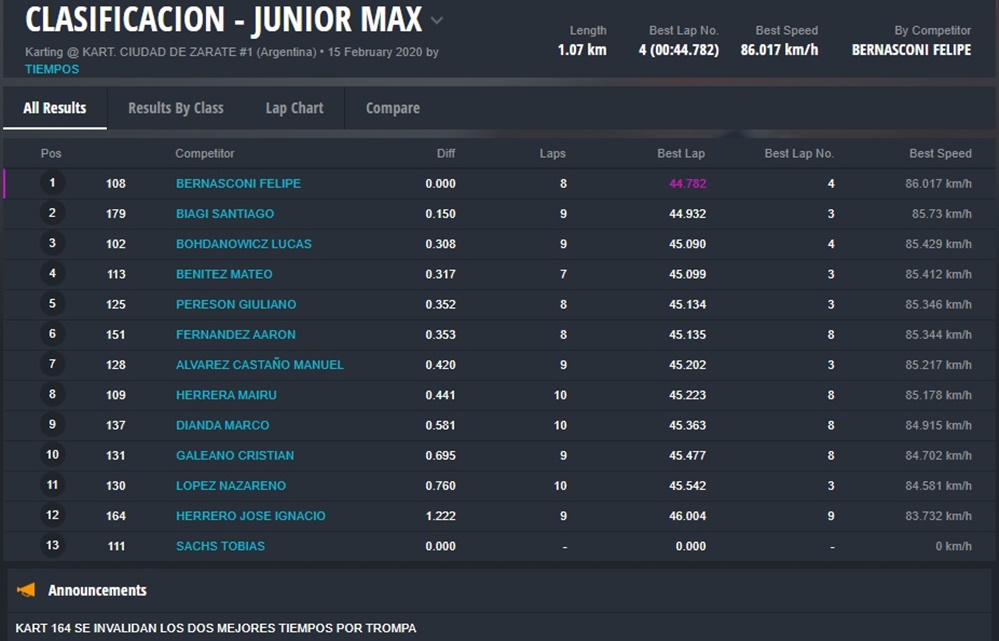The width and height of the screenshot is (999, 641).
Task: Expand the Clasificacion - Junior Max title dropdown
Action: (437, 21)
